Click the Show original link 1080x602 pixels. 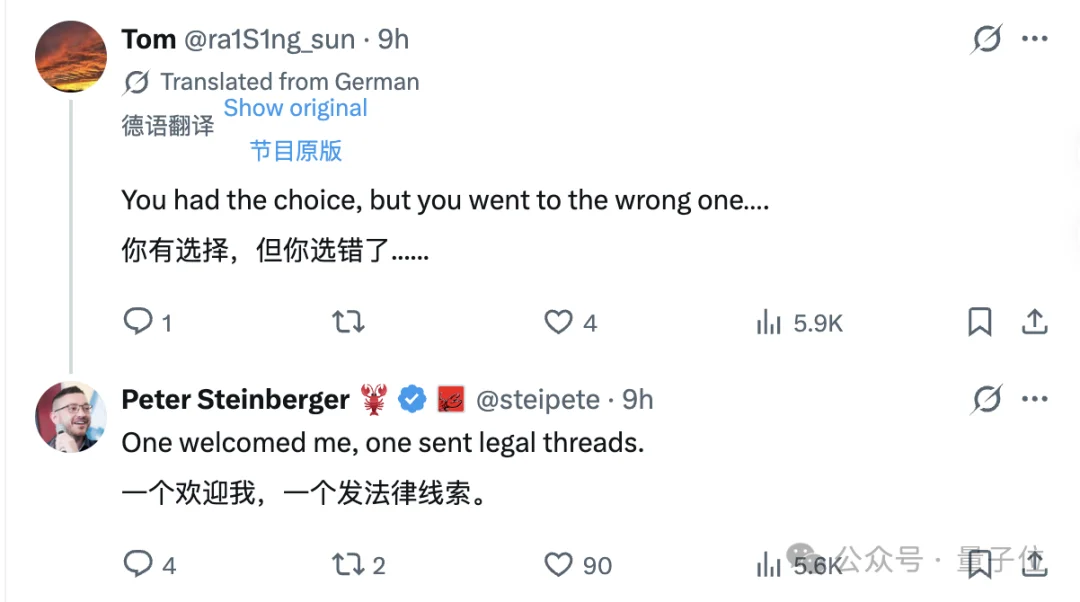(x=295, y=107)
